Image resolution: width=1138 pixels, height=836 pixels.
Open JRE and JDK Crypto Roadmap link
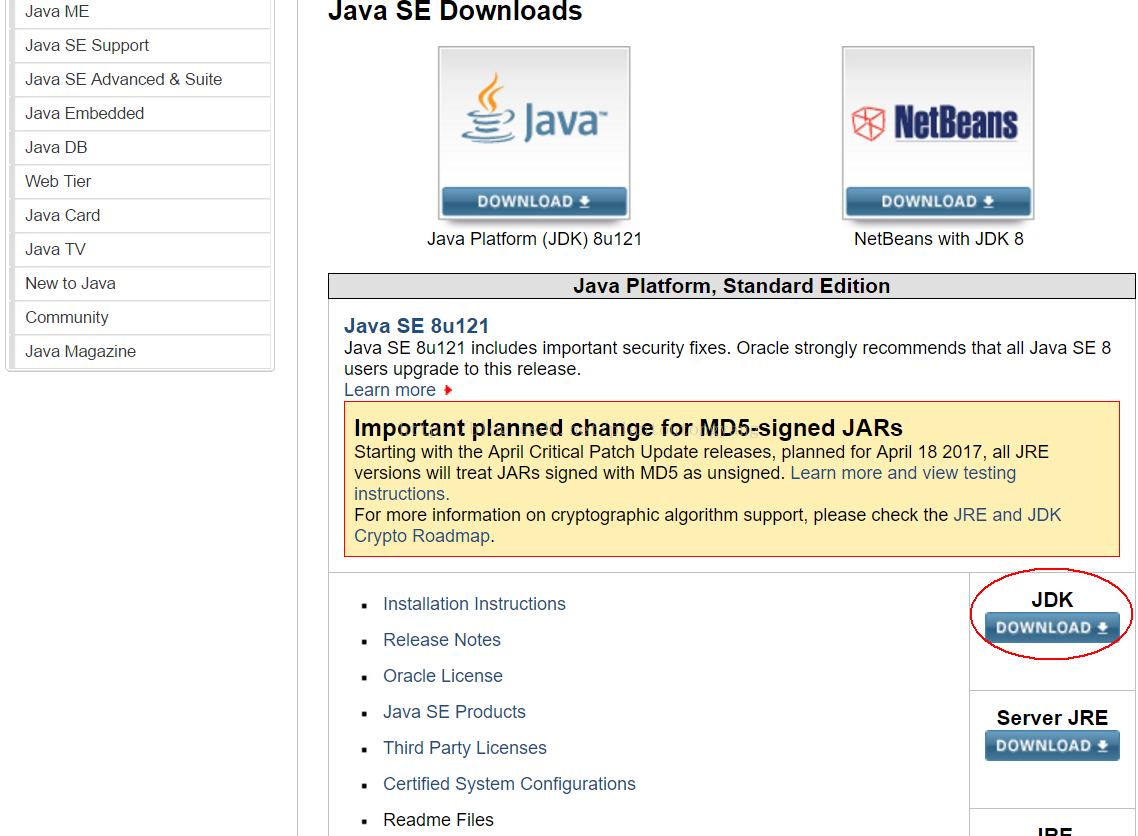(1007, 515)
